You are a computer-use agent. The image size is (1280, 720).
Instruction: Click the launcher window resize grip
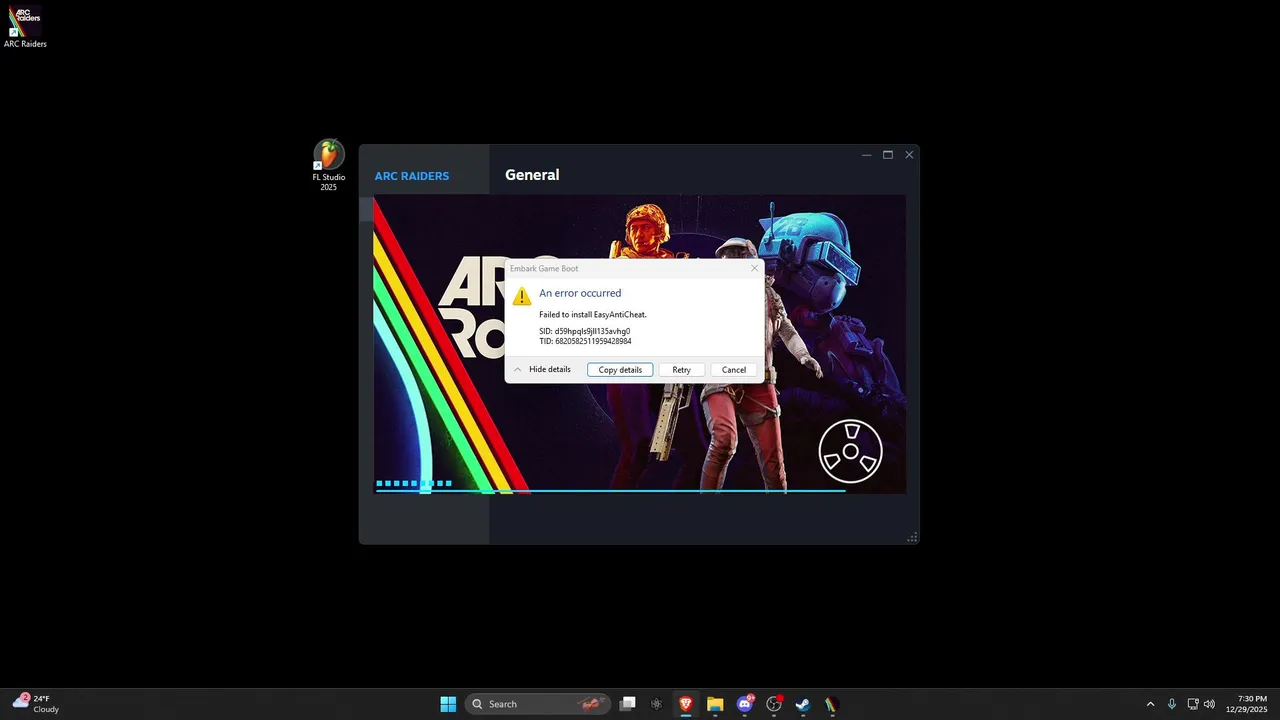pyautogui.click(x=912, y=538)
